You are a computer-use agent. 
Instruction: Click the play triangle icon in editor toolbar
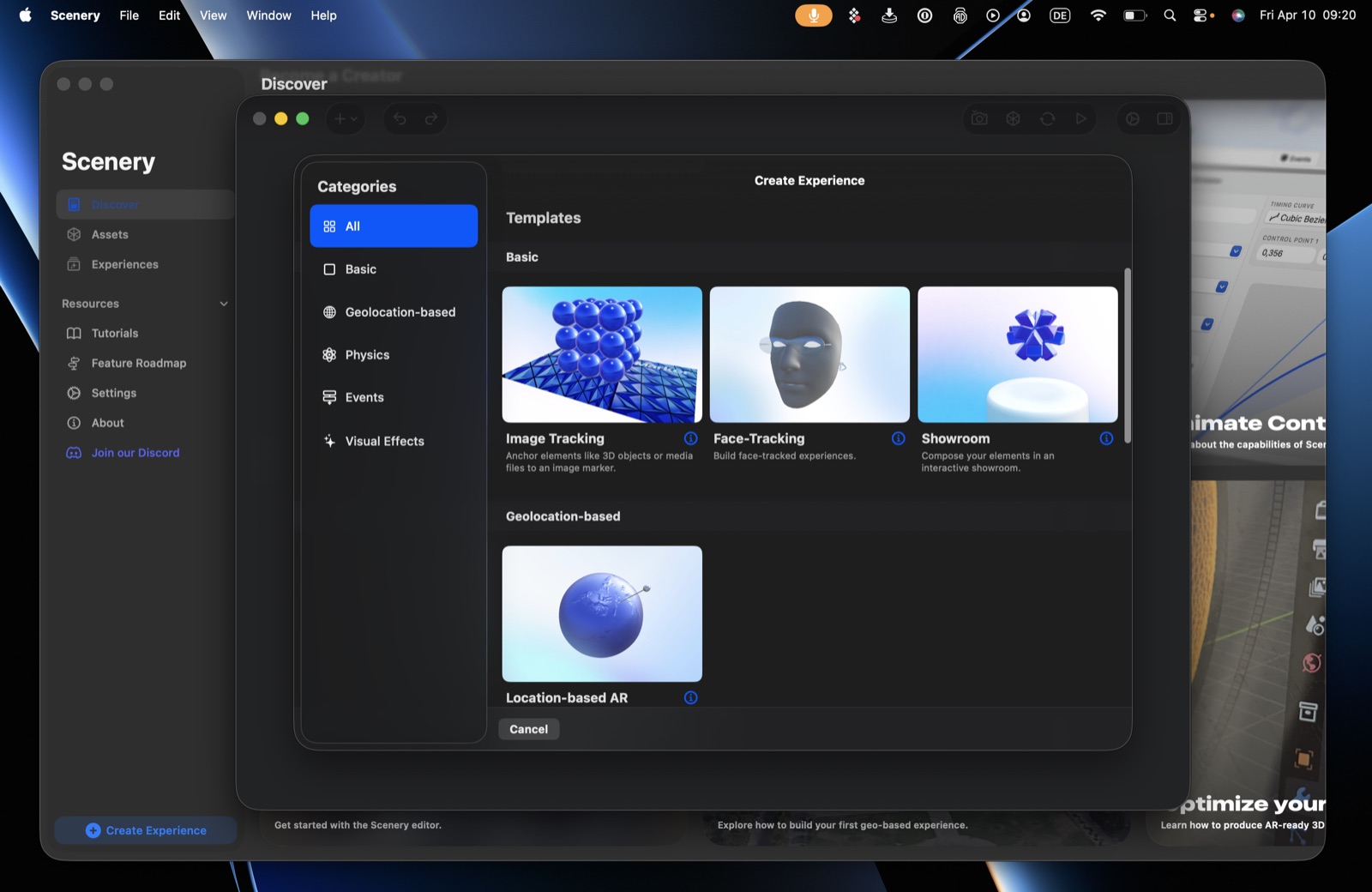tap(1080, 118)
